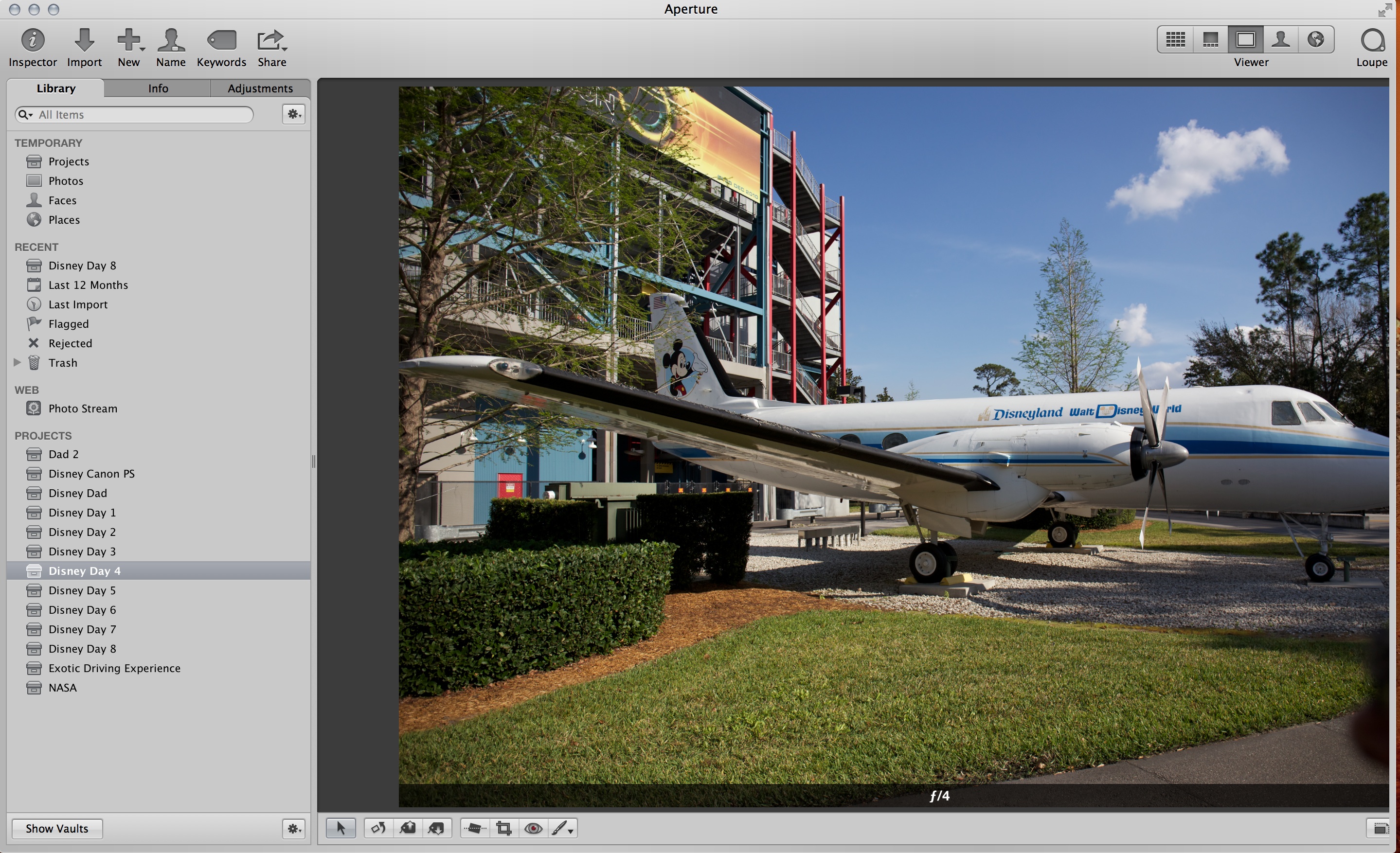Open the Loupe magnifier

pos(1372,41)
